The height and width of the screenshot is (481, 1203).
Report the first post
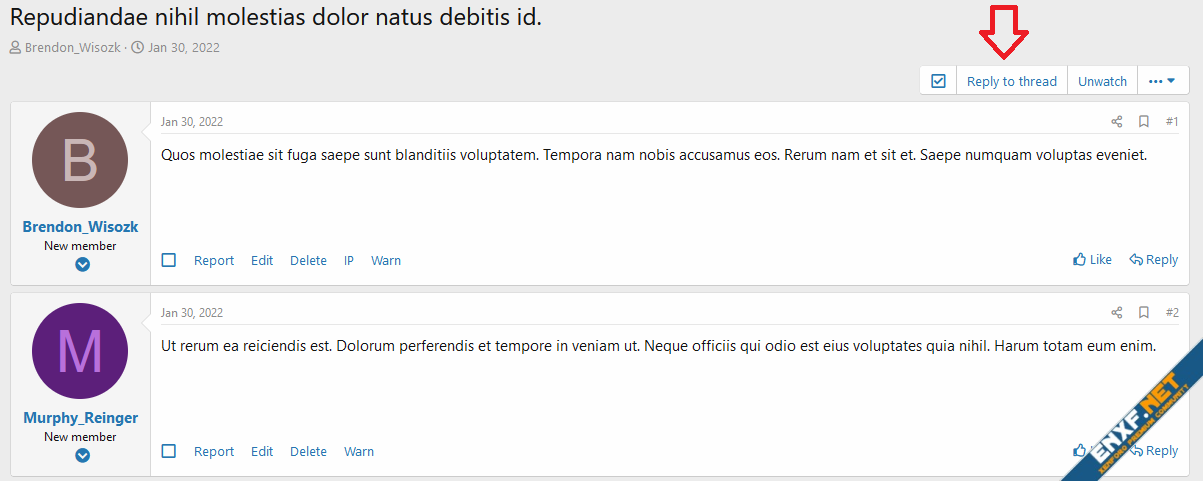pyautogui.click(x=214, y=260)
